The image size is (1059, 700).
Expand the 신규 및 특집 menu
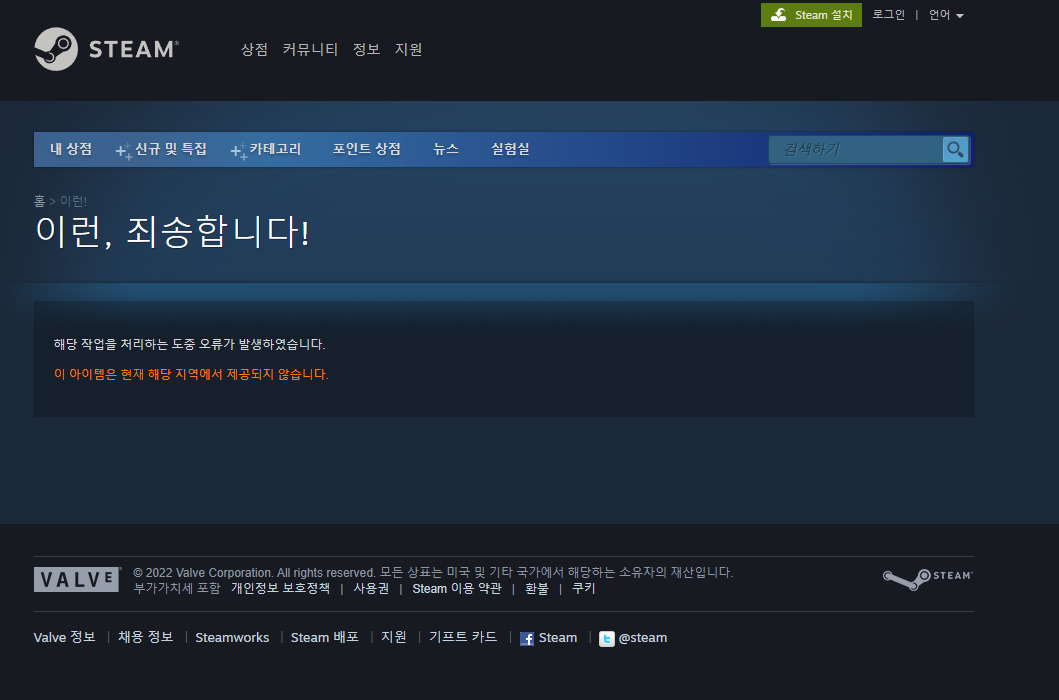pyautogui.click(x=161, y=149)
